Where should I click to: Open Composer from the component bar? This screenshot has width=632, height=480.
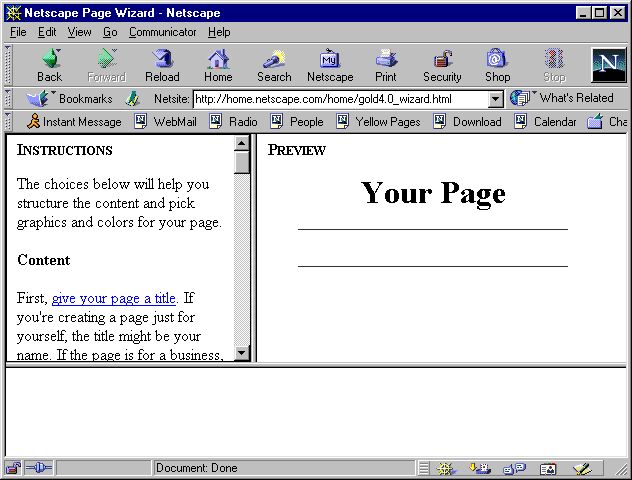582,468
